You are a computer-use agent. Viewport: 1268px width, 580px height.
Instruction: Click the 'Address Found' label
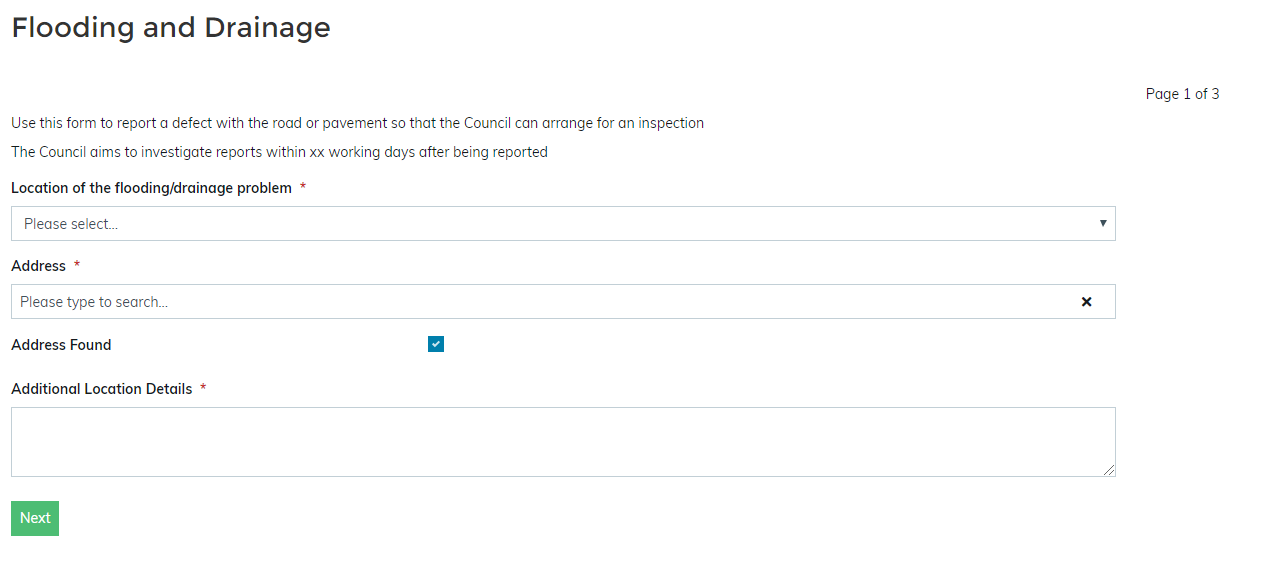pos(61,345)
